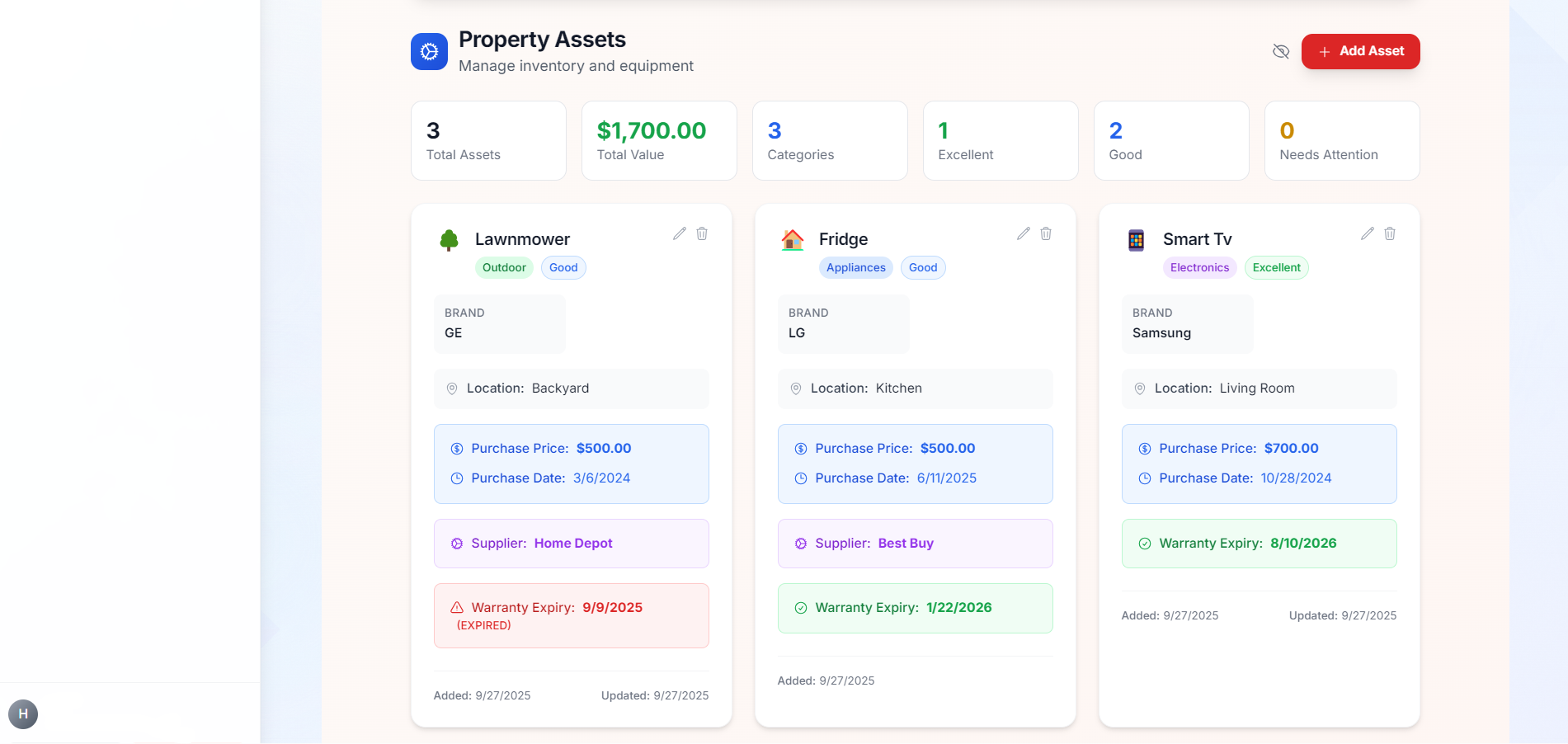Click the Smart Tv warranty check icon
The width and height of the screenshot is (1568, 744).
point(1145,544)
